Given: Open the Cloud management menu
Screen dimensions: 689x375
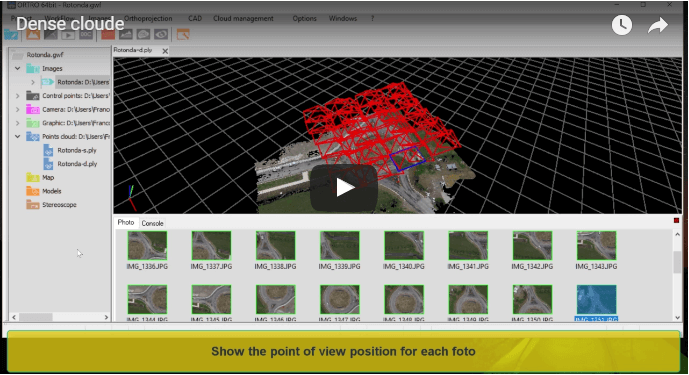Looking at the screenshot, I should [x=243, y=18].
